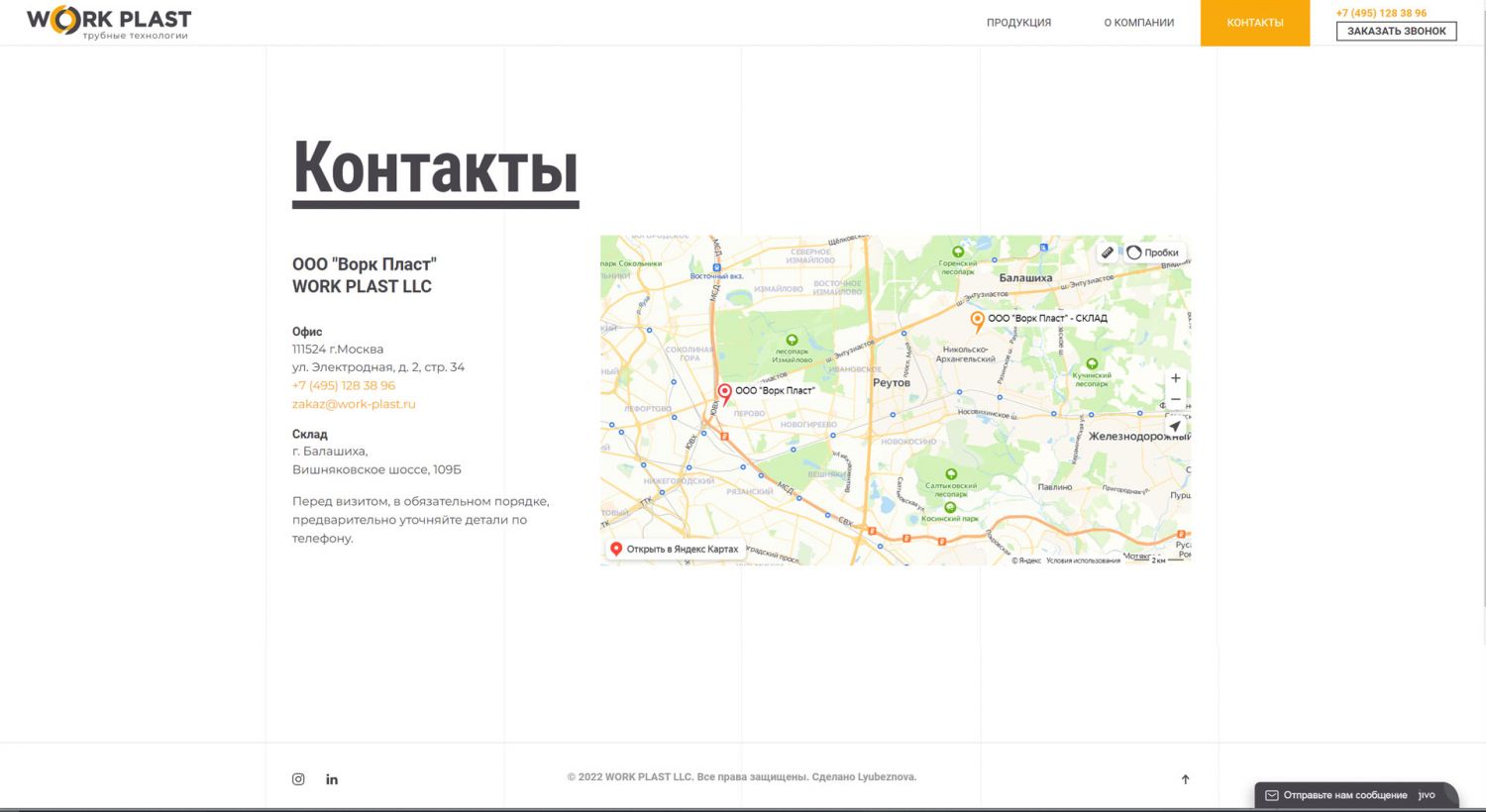
Task: Click the лесопарк Измайлово green park icon
Action: point(792,341)
